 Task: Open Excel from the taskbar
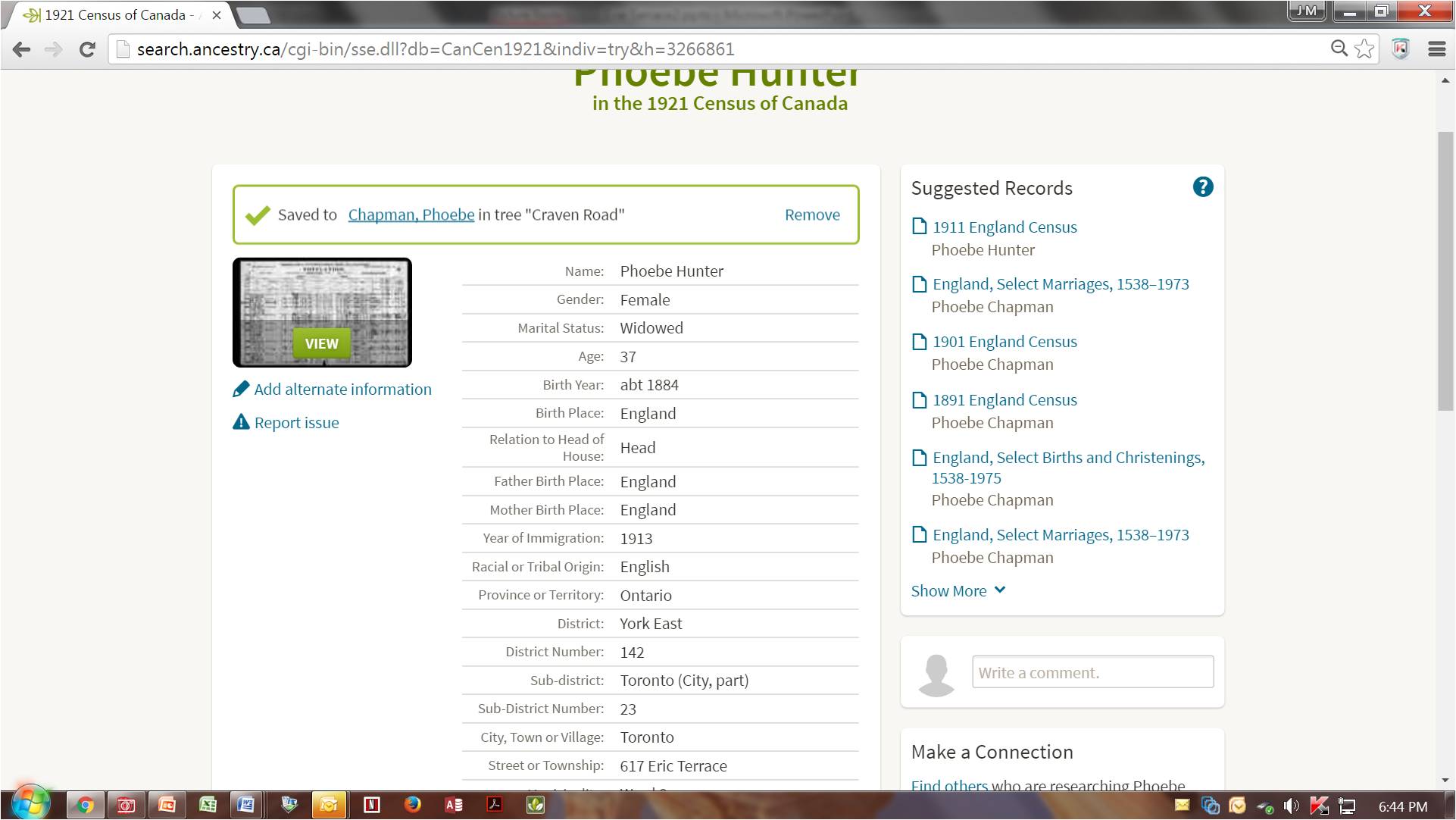(x=207, y=804)
